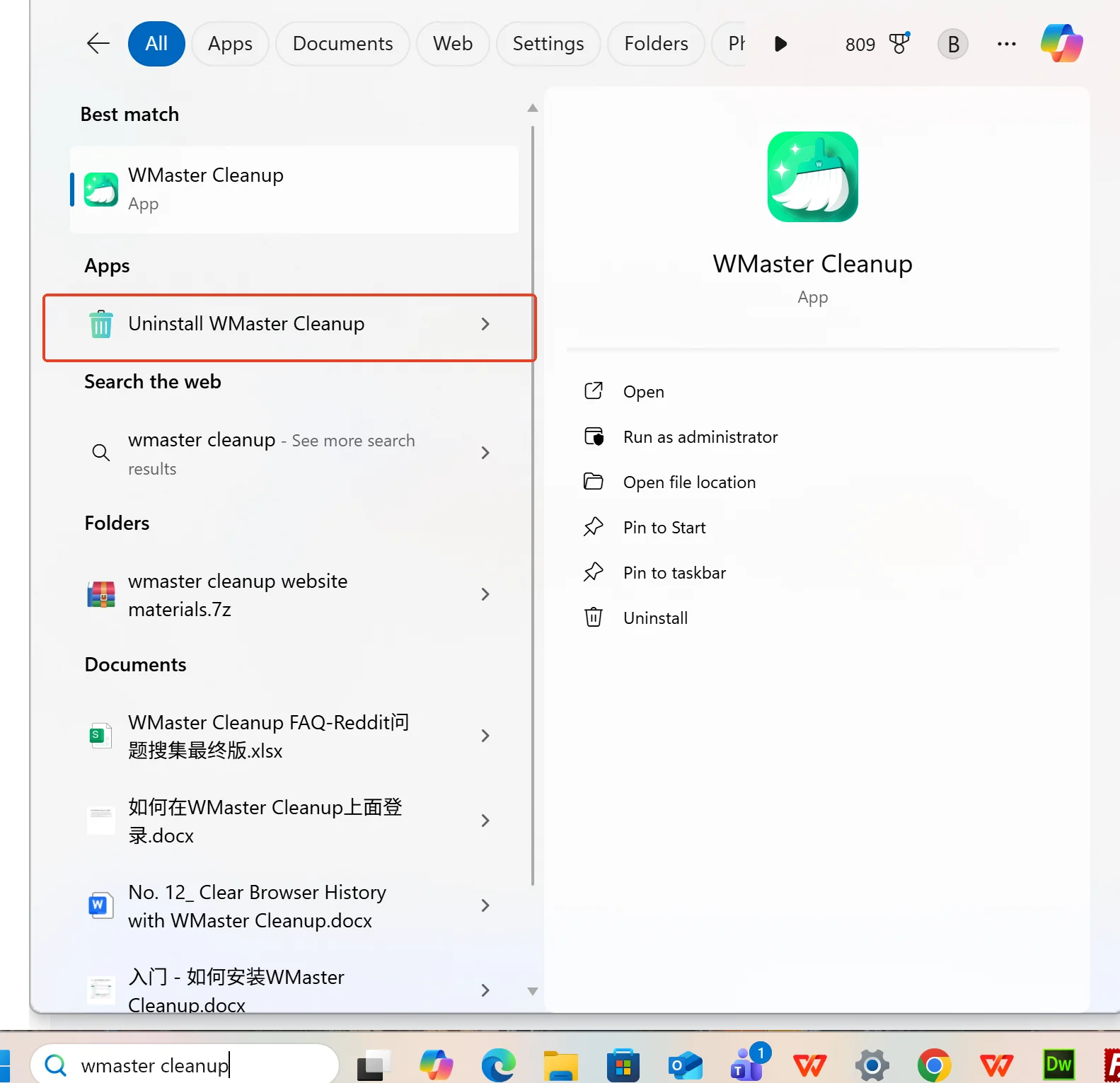Expand chevron for FAQ-Reddit xlsx document

pos(485,736)
